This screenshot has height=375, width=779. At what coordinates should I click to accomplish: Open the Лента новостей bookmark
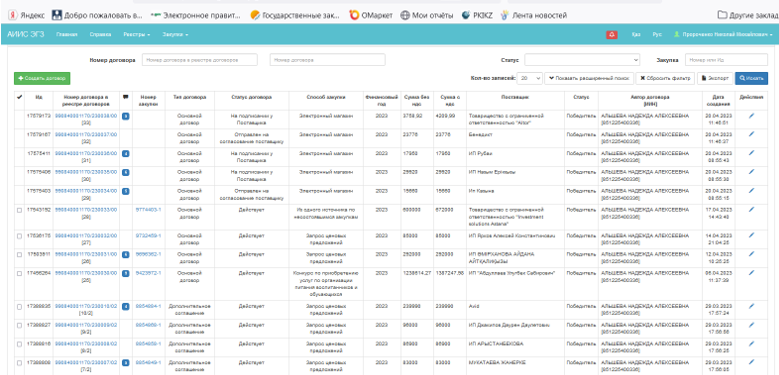coord(534,15)
